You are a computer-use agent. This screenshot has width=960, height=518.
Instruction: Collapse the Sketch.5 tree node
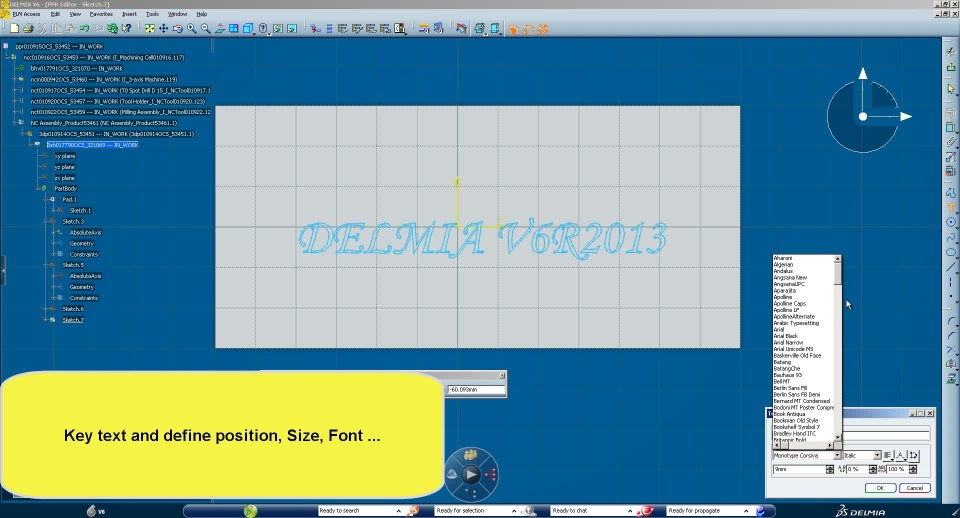46,265
